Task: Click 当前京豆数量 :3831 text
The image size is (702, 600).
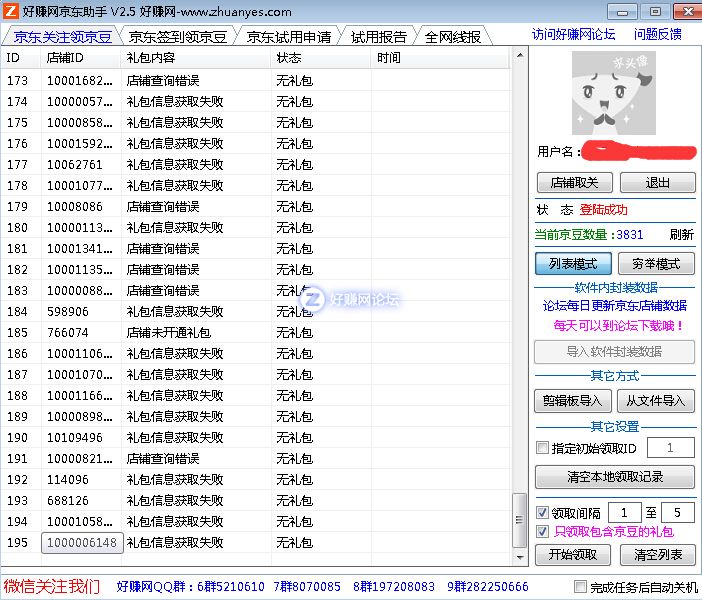Action: [589, 235]
